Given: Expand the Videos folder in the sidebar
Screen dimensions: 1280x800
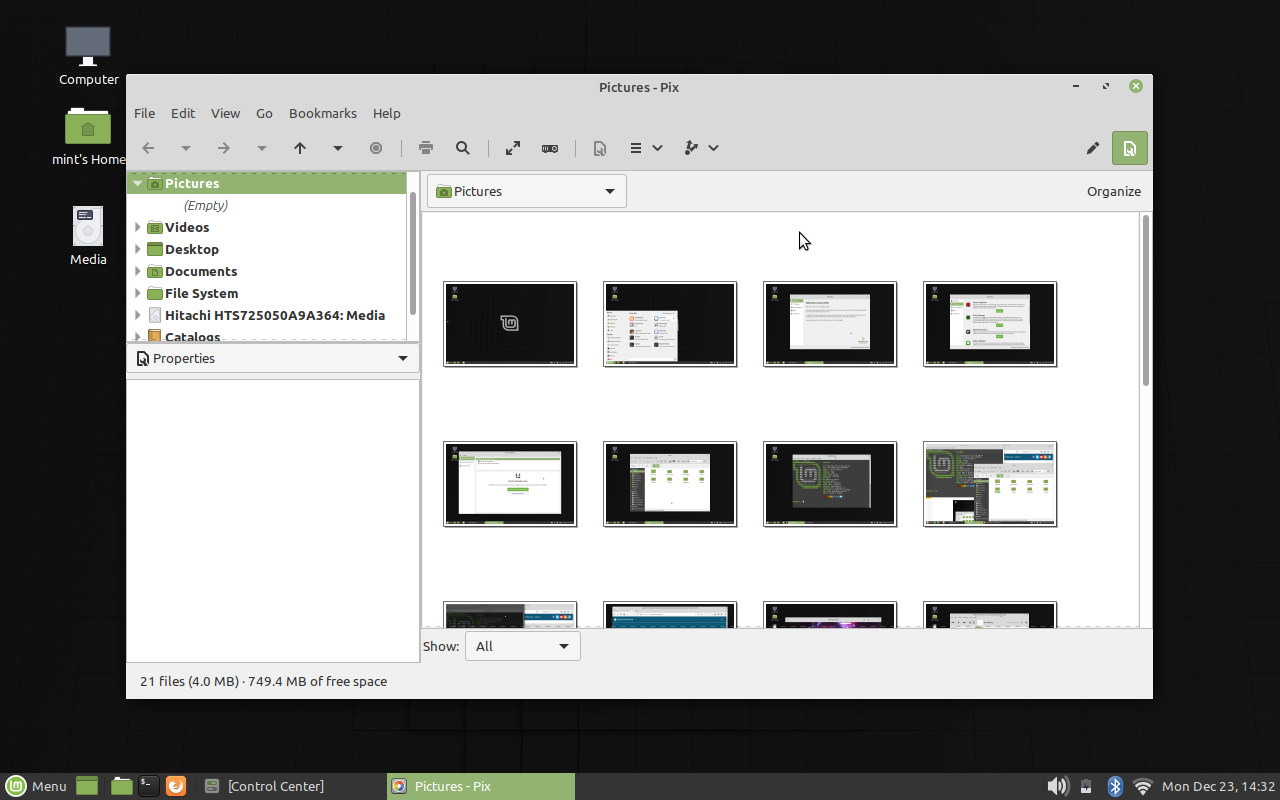Looking at the screenshot, I should pyautogui.click(x=139, y=227).
